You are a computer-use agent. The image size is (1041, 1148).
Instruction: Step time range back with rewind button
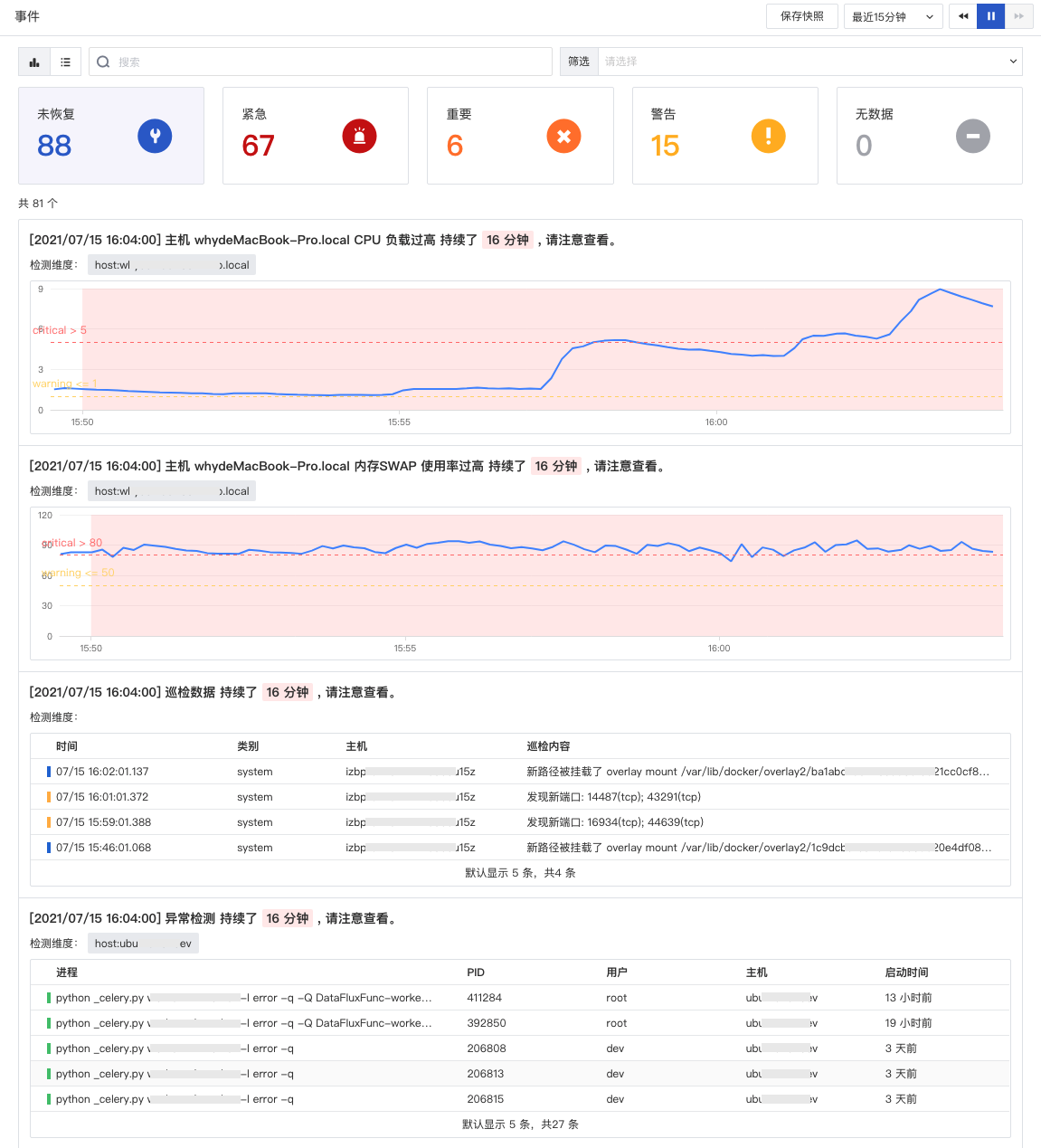[963, 16]
